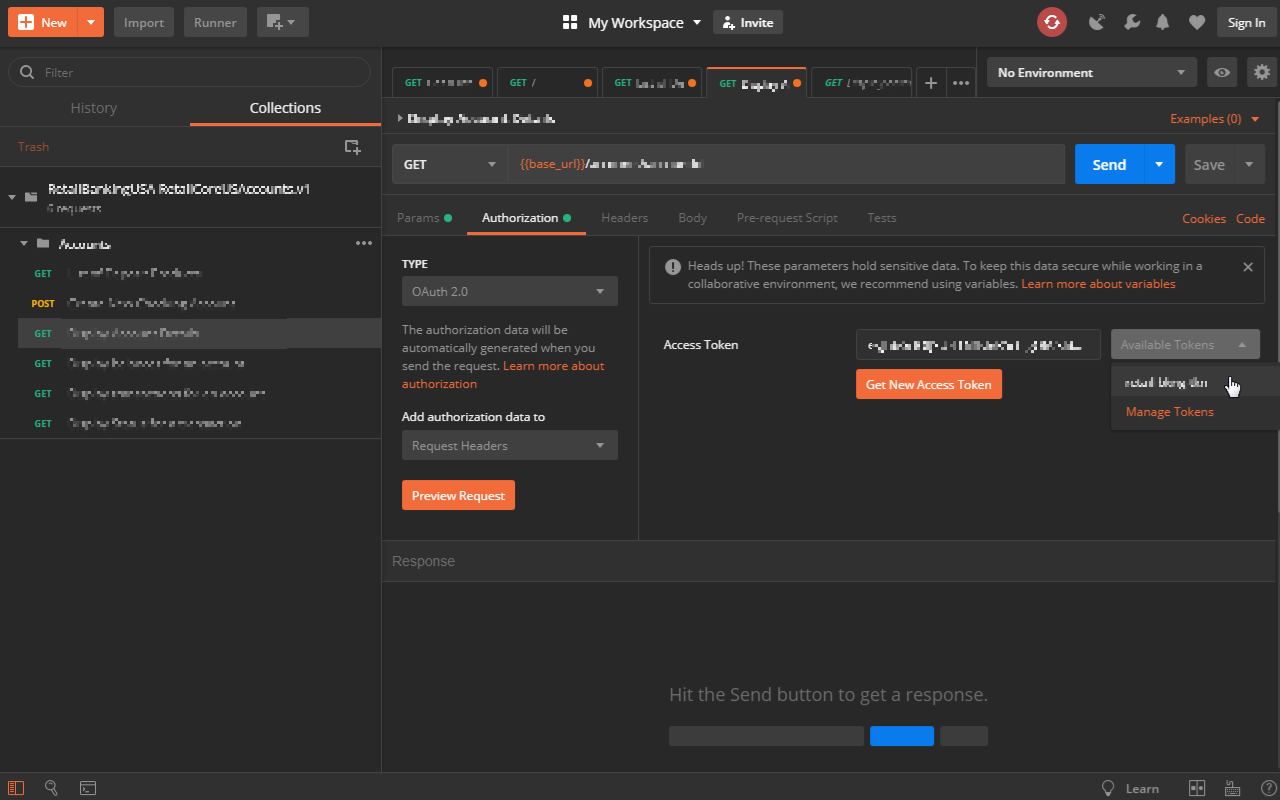1280x800 pixels.
Task: Open a new request tab with plus
Action: pos(930,83)
